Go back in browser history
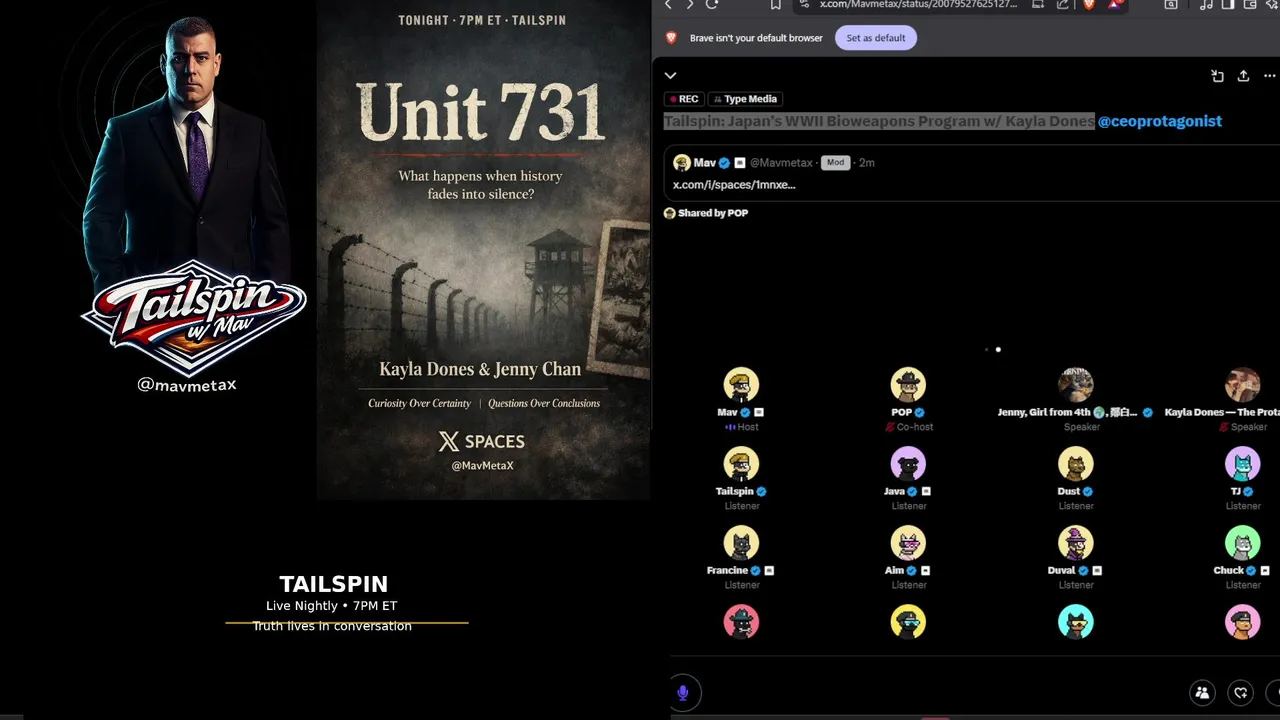1280x720 pixels. pos(668,4)
